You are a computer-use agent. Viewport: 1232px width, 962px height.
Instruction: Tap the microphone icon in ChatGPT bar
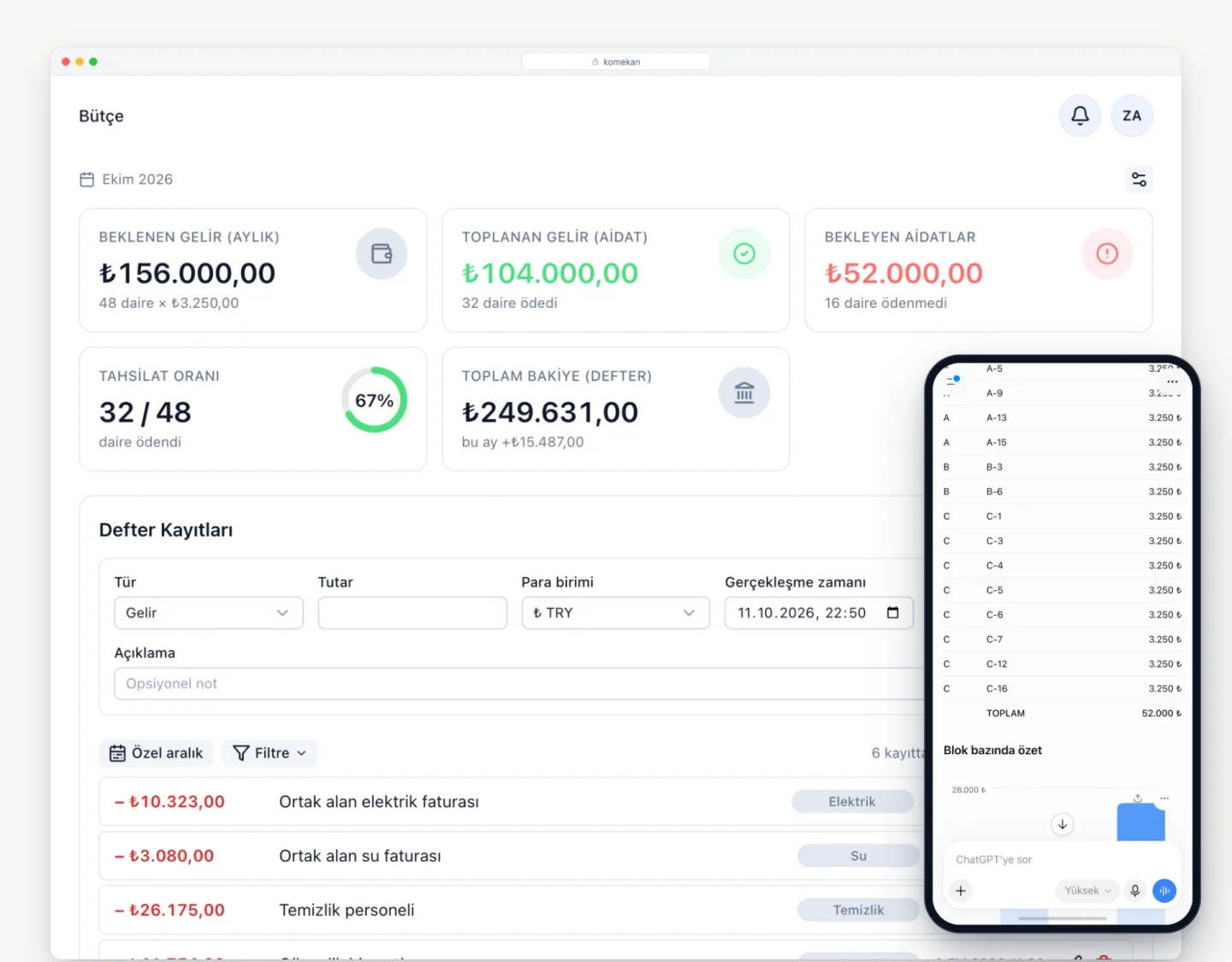pos(1135,890)
